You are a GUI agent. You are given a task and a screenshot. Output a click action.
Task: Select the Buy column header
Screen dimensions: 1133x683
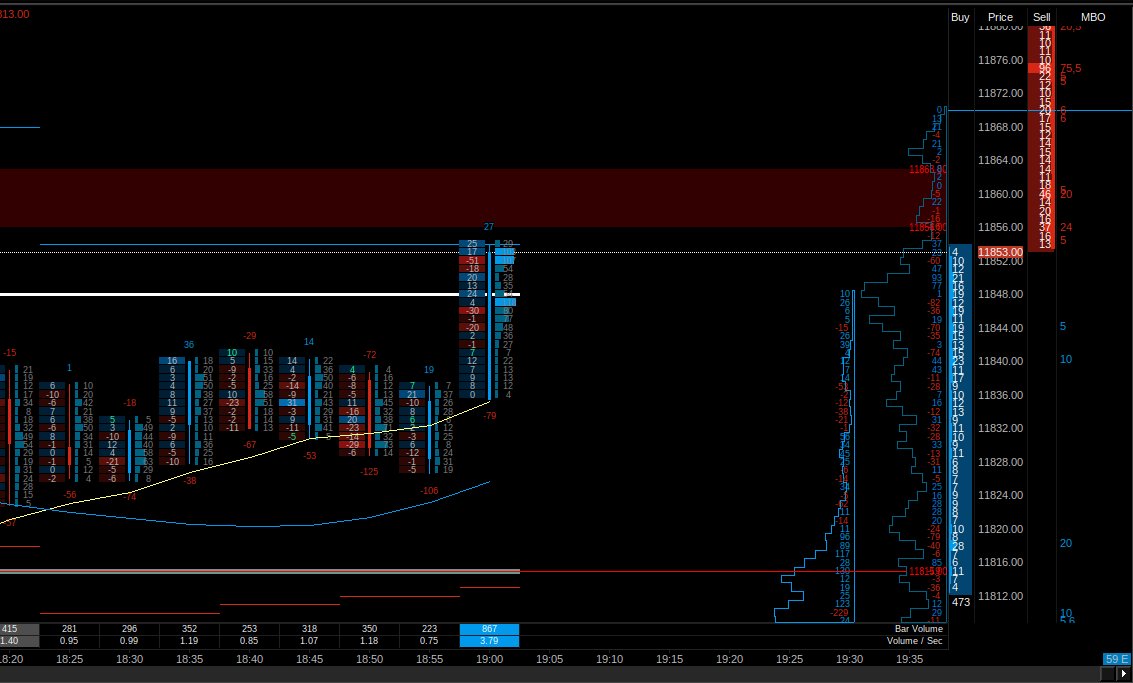pyautogui.click(x=960, y=17)
